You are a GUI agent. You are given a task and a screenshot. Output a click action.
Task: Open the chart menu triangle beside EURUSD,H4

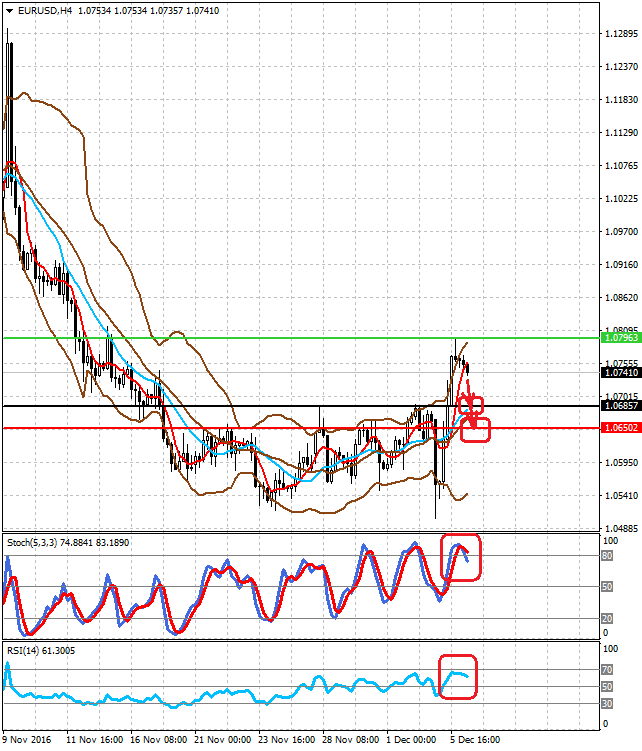point(9,11)
